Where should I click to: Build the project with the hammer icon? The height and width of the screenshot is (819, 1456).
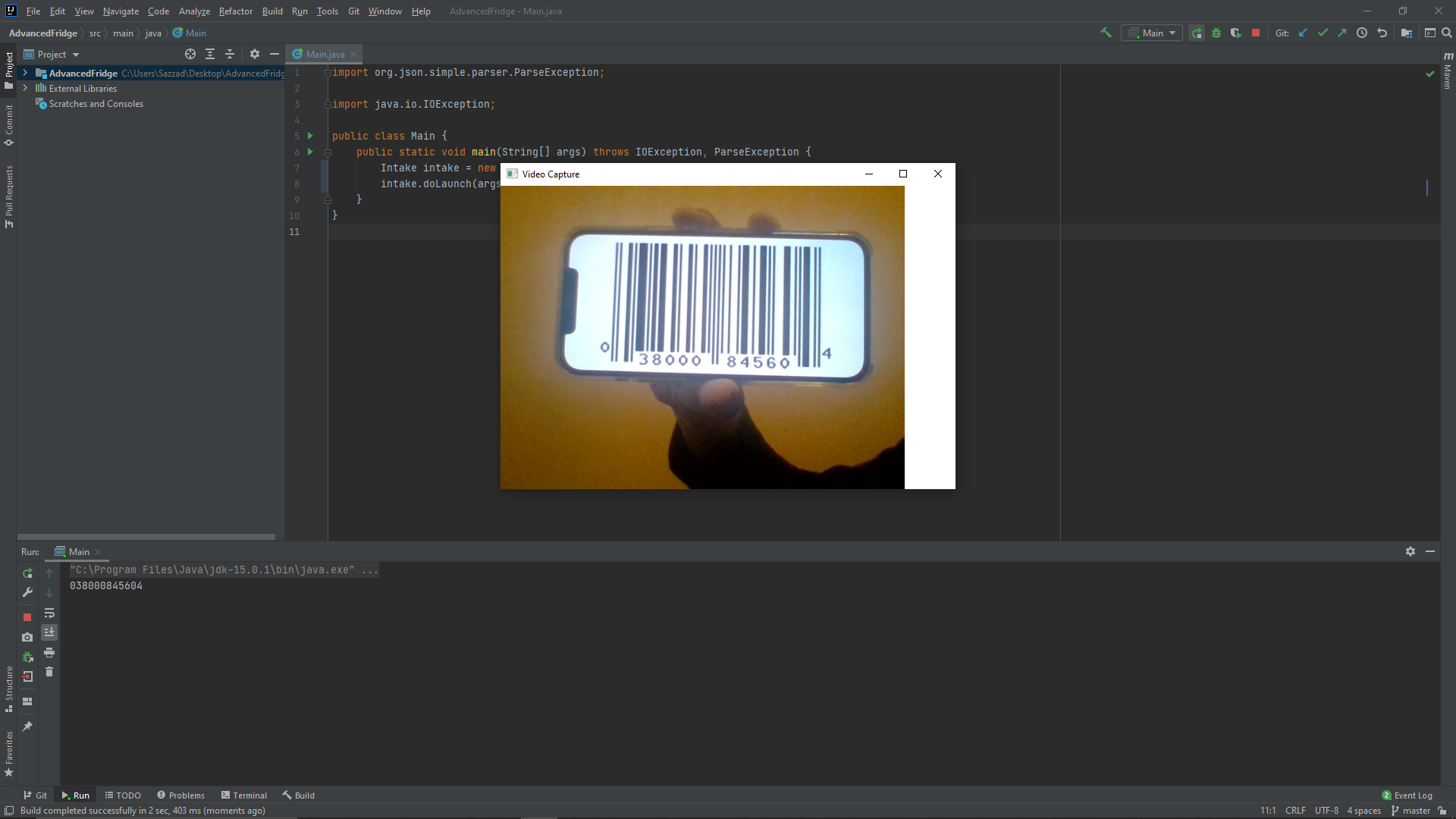click(1105, 33)
